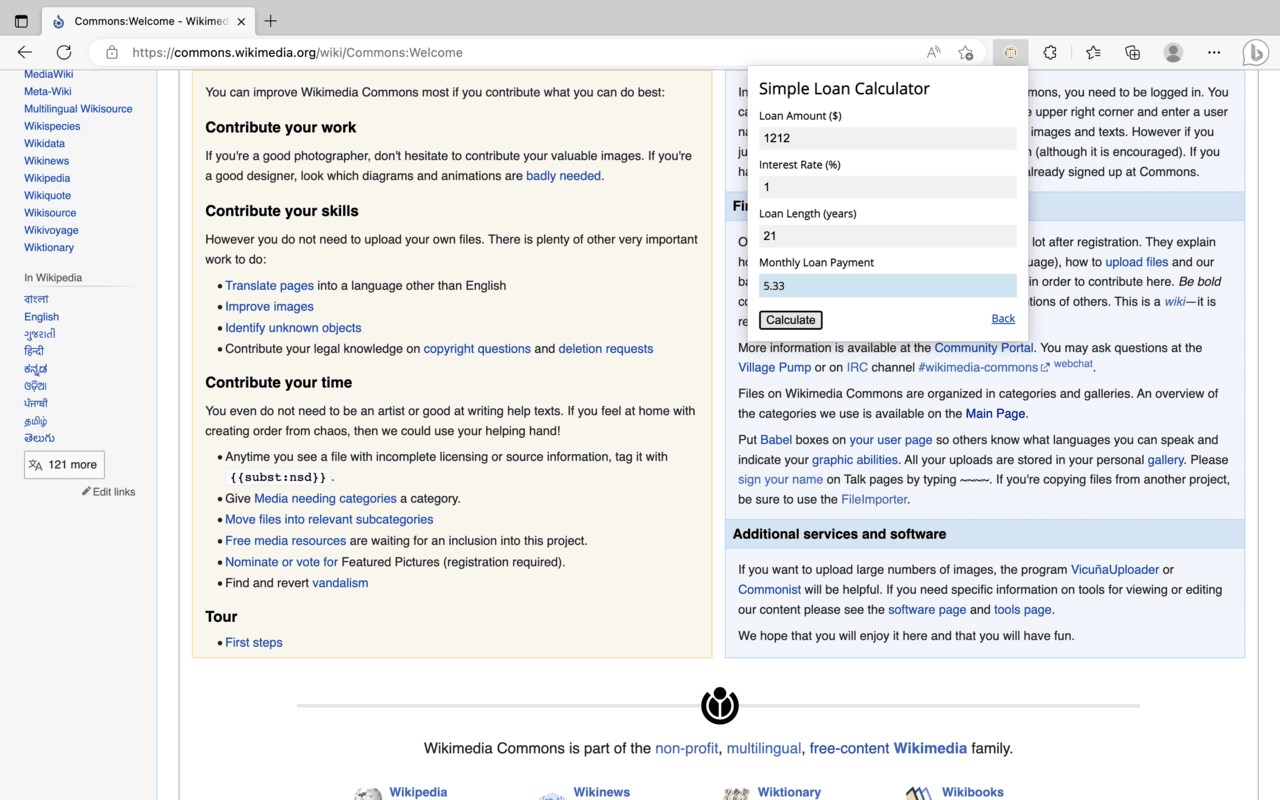Open the Wiktionary sidebar link

(x=49, y=247)
